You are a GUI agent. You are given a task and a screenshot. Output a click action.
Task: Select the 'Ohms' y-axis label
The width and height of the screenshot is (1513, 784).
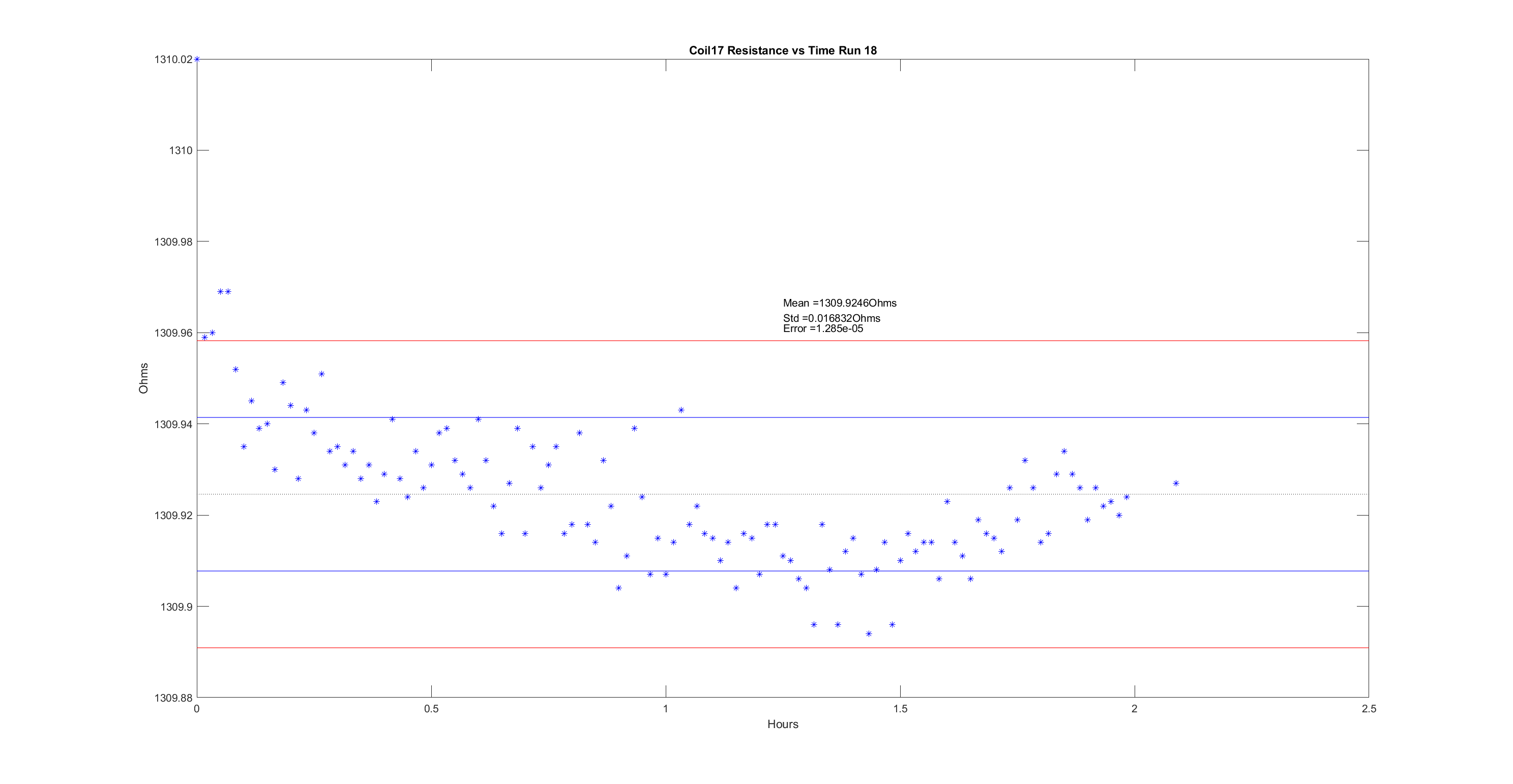tap(143, 378)
